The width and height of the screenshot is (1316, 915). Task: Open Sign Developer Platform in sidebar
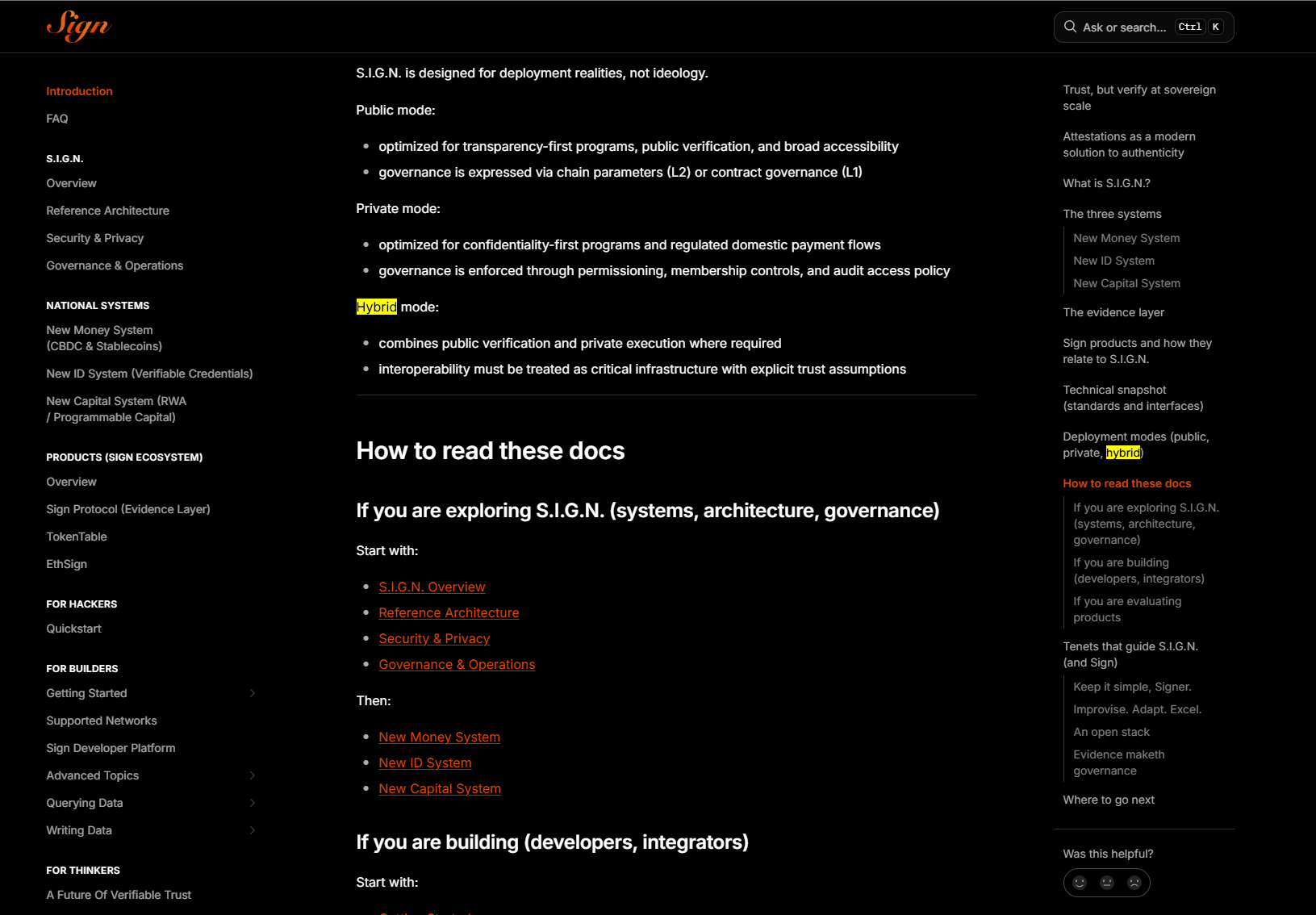(111, 748)
